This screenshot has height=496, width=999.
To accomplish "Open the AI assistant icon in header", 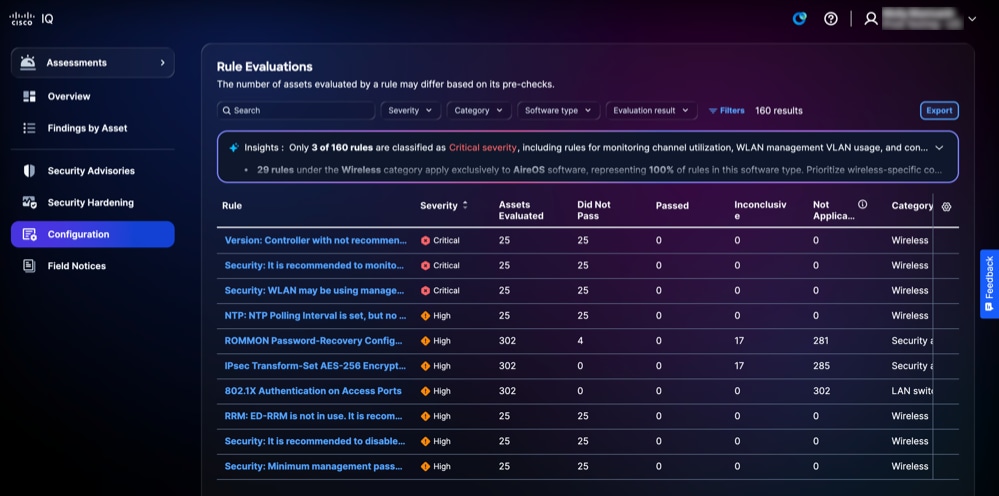I will coord(799,18).
